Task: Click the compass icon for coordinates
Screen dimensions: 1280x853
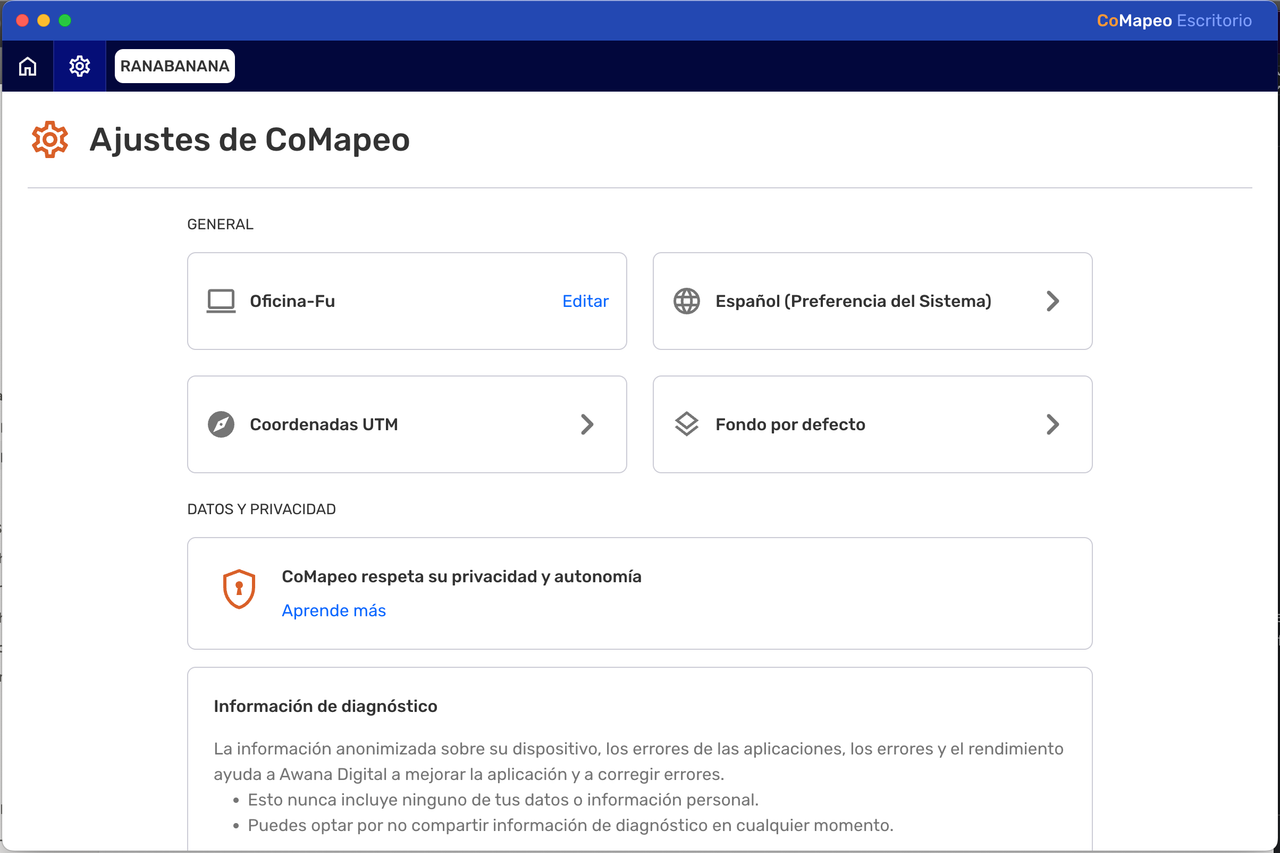Action: 221,424
